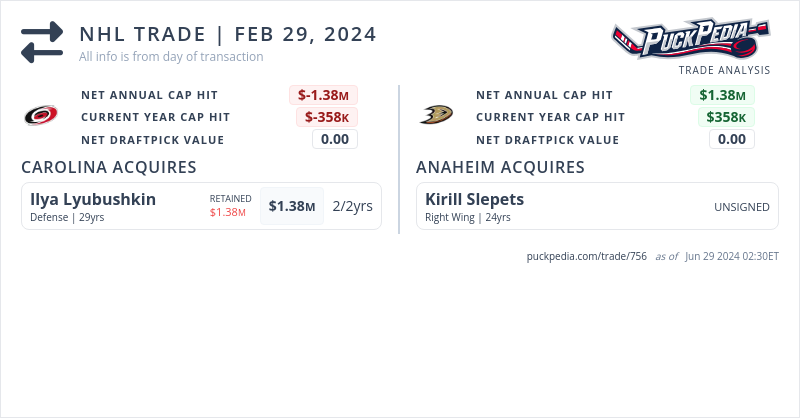Viewport: 800px width, 418px height.
Task: Click the Trade Analysis label
Action: click(724, 70)
